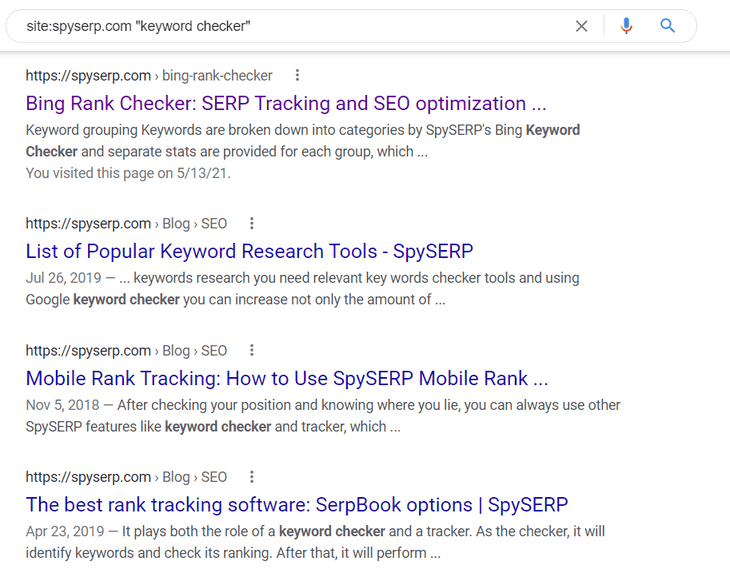Click the URL breadcrumb above Keyword Research Tools
This screenshot has width=730, height=584.
[126, 223]
